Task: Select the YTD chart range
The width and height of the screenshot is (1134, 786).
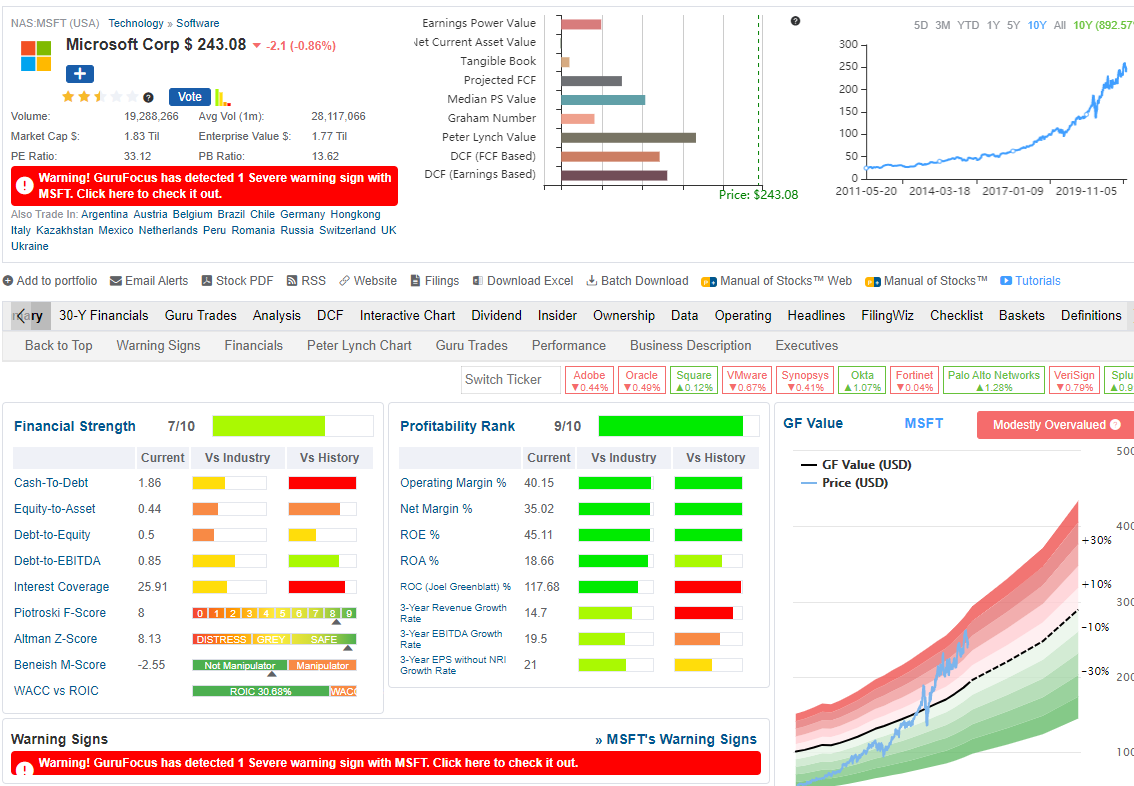Action: pos(968,25)
